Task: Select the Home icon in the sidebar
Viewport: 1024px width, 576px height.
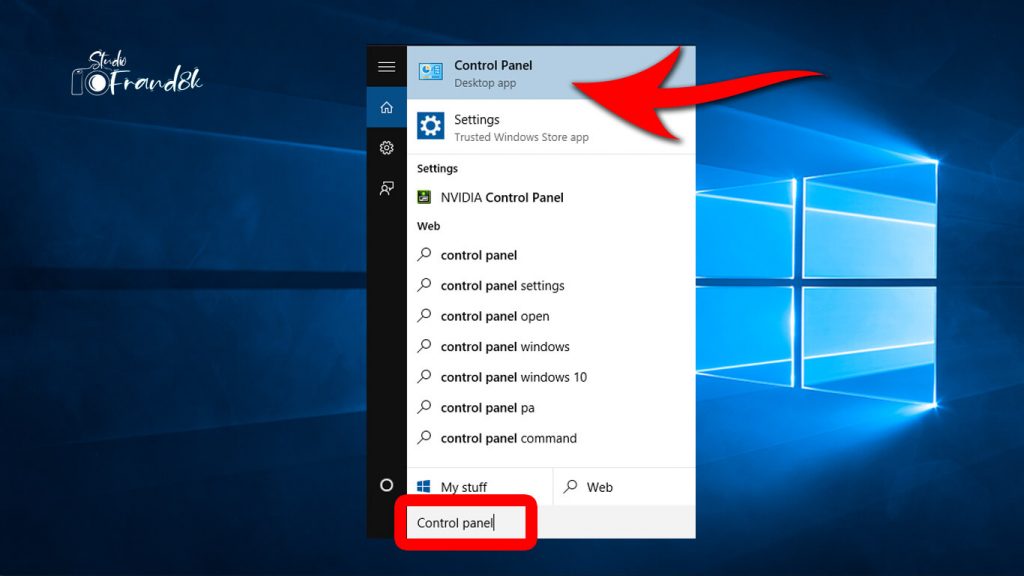Action: point(386,107)
